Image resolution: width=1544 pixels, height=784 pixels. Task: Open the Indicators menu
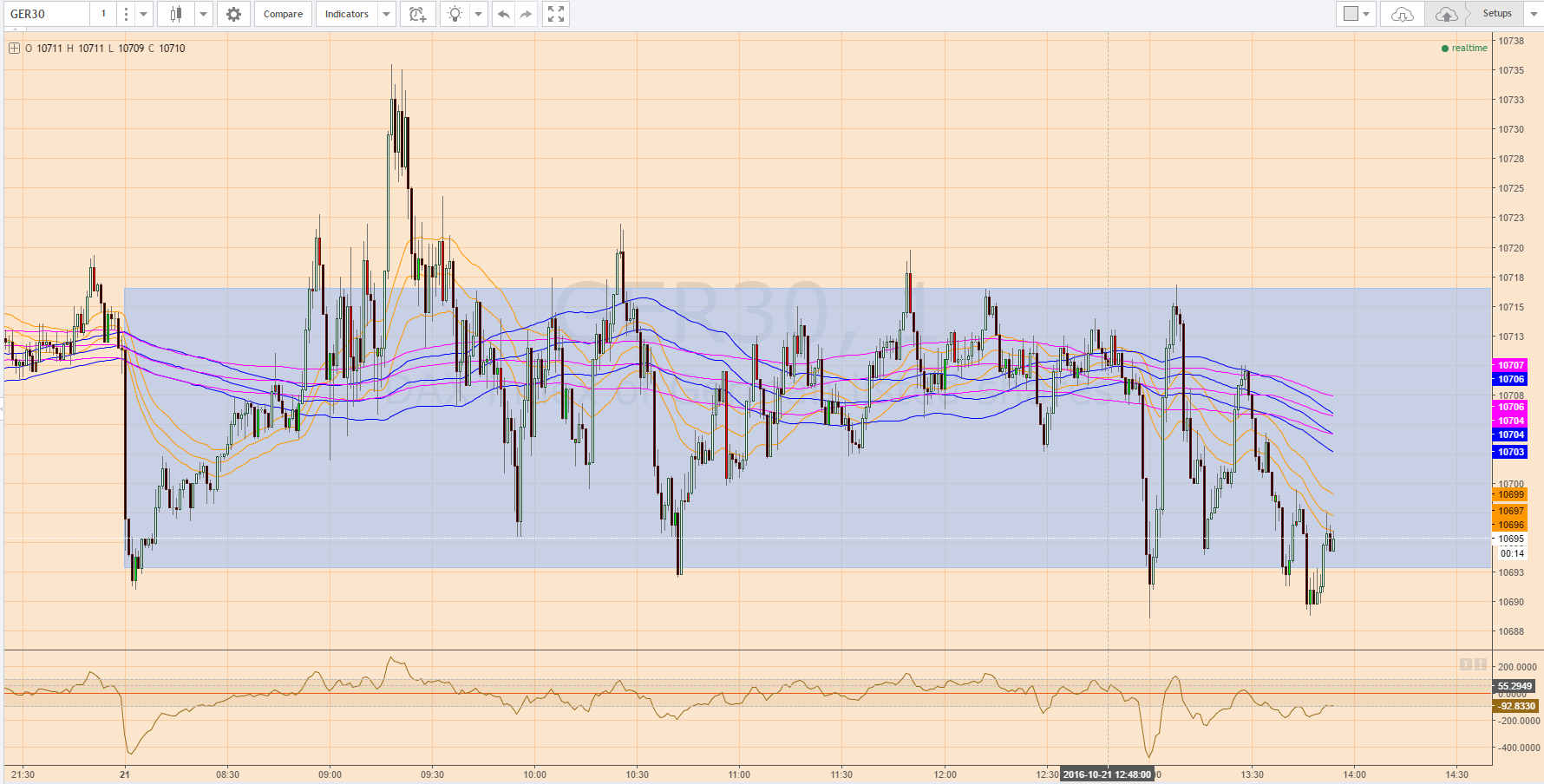click(x=347, y=14)
